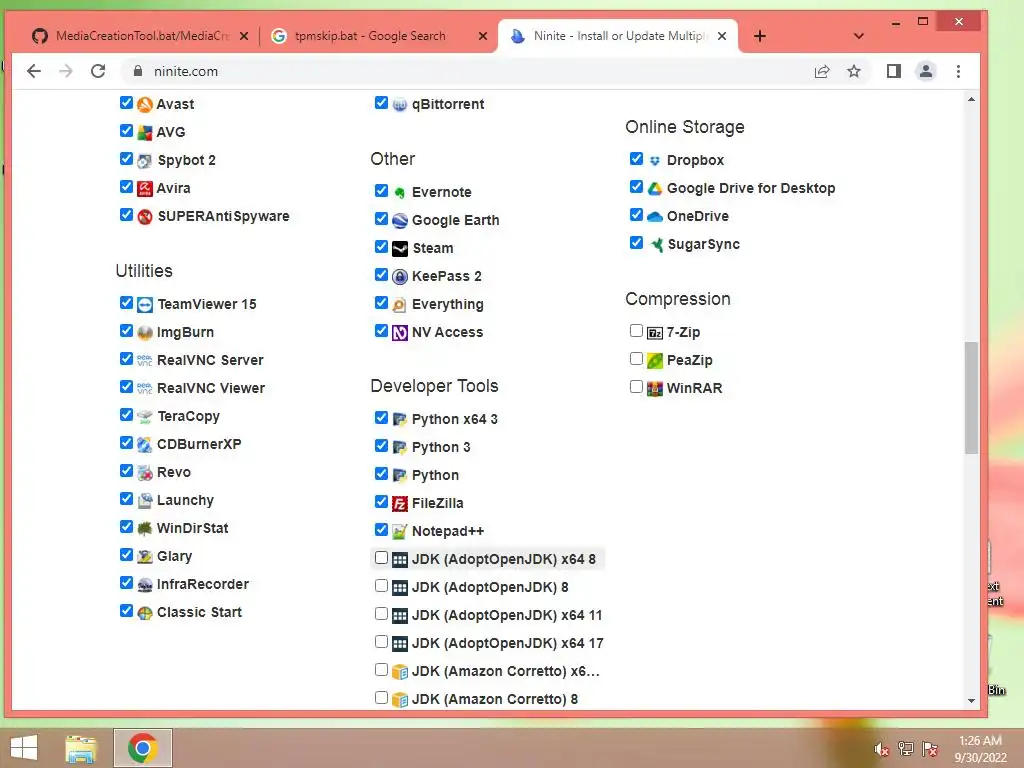Open the Windows Start button
The width and height of the screenshot is (1024, 768).
coord(24,748)
